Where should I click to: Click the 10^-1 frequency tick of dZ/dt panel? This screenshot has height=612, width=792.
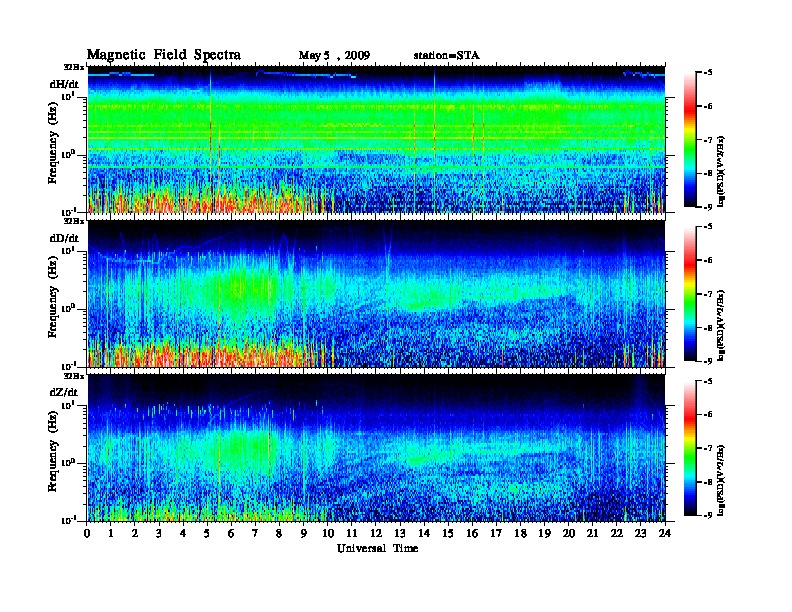(x=68, y=520)
